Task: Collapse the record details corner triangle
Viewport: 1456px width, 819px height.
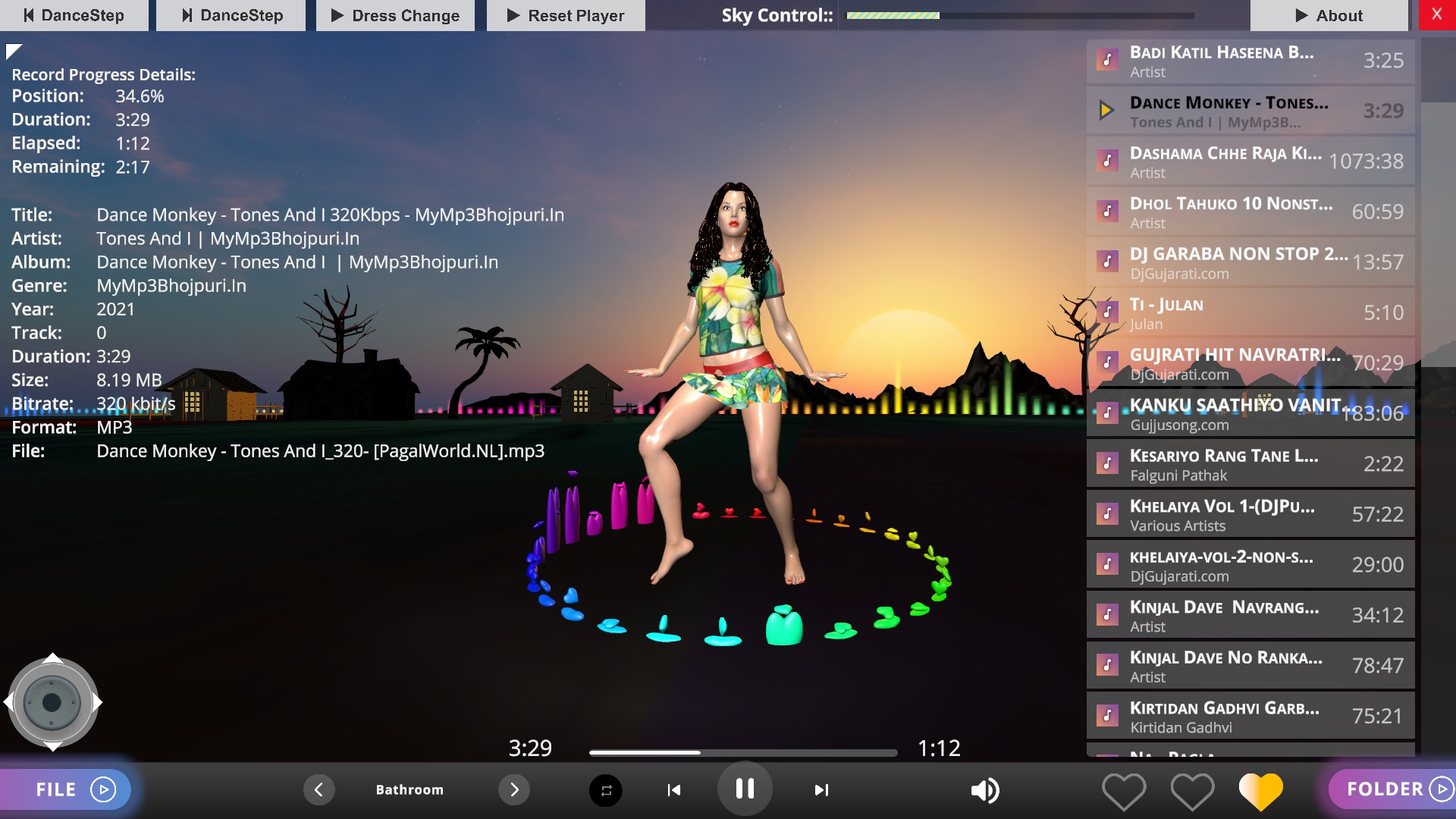Action: click(x=14, y=52)
